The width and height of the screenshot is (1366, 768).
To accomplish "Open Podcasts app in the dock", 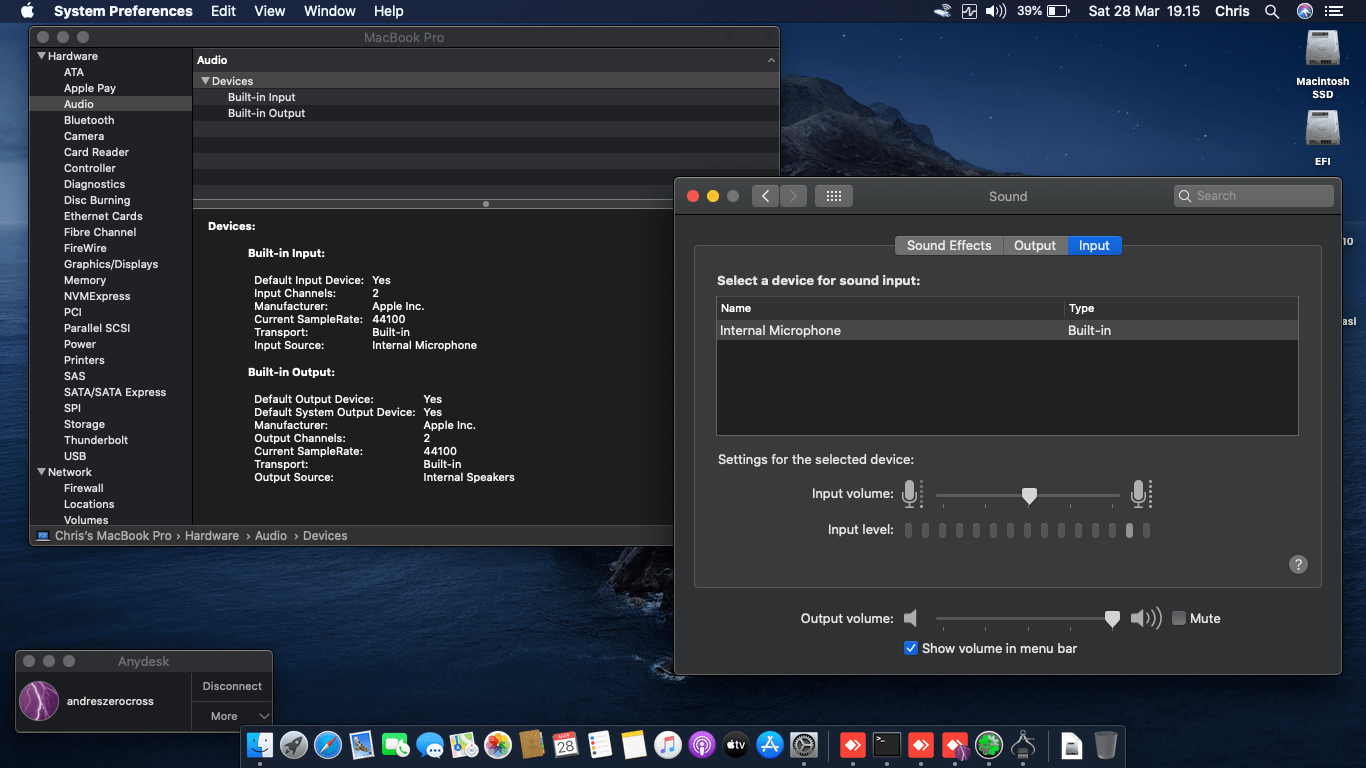I will click(701, 745).
